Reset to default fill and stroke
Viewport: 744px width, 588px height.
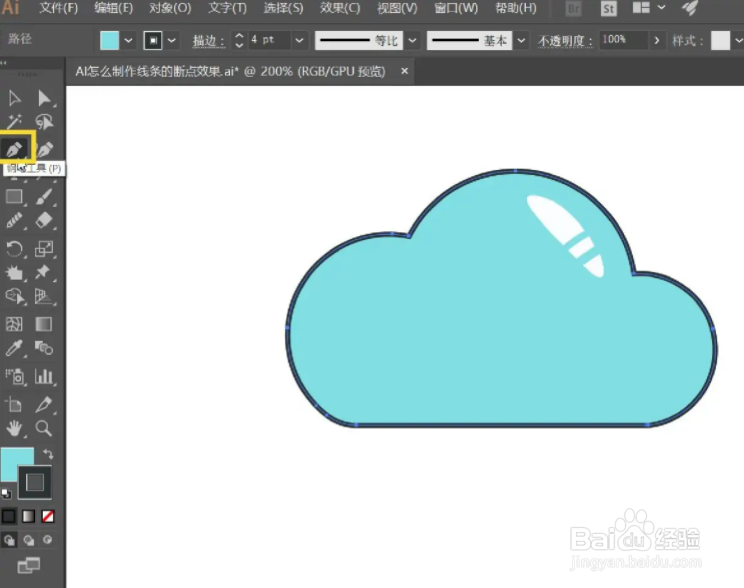(6, 494)
